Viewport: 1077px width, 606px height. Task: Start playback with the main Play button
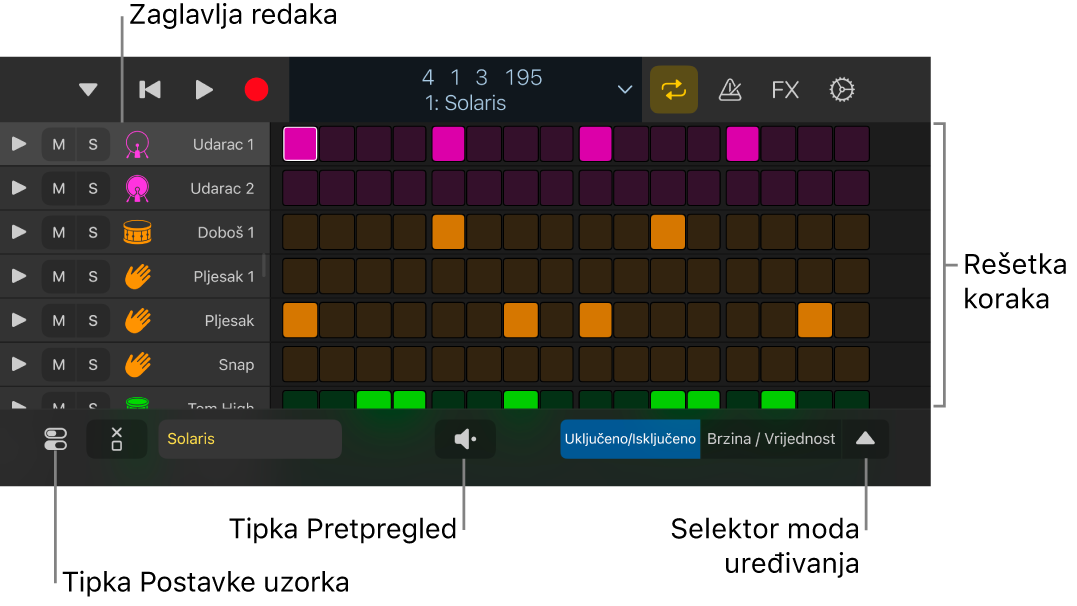pos(204,90)
